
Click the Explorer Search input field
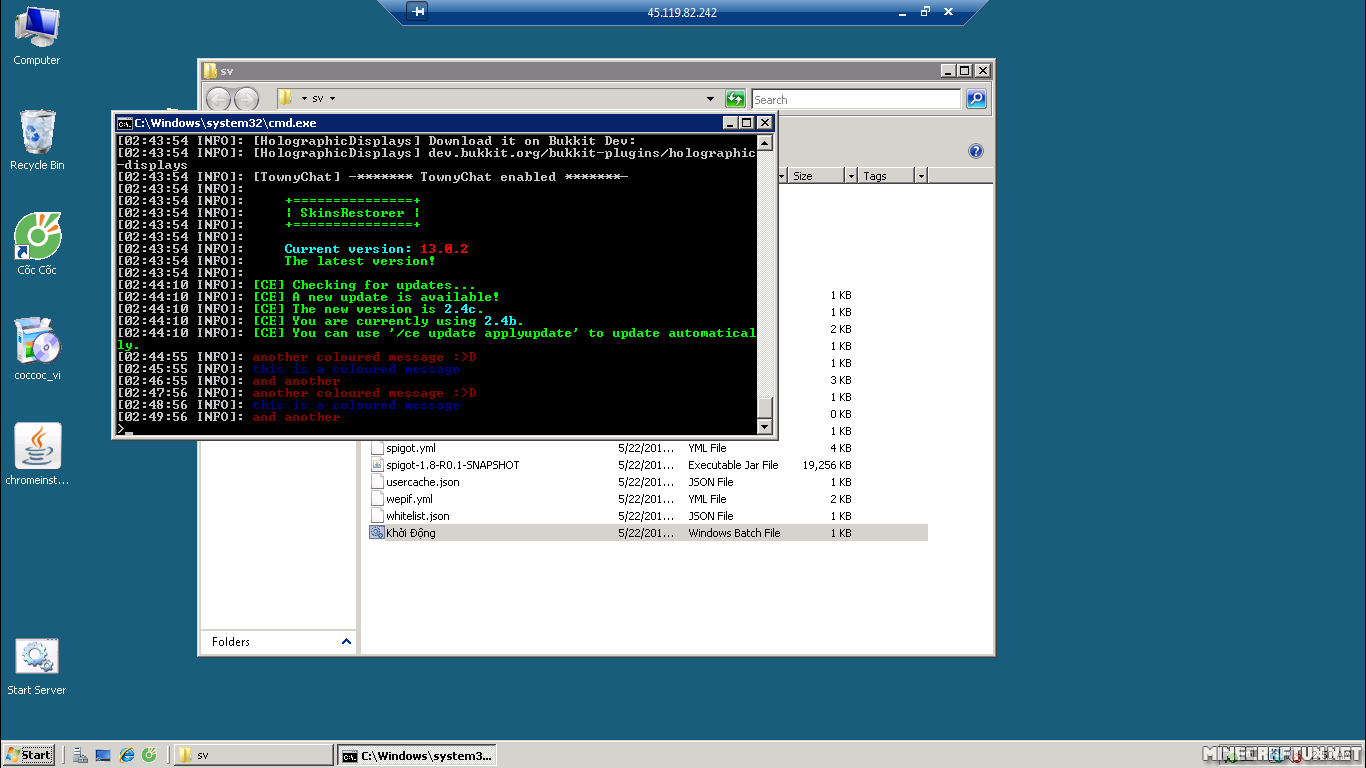click(855, 99)
